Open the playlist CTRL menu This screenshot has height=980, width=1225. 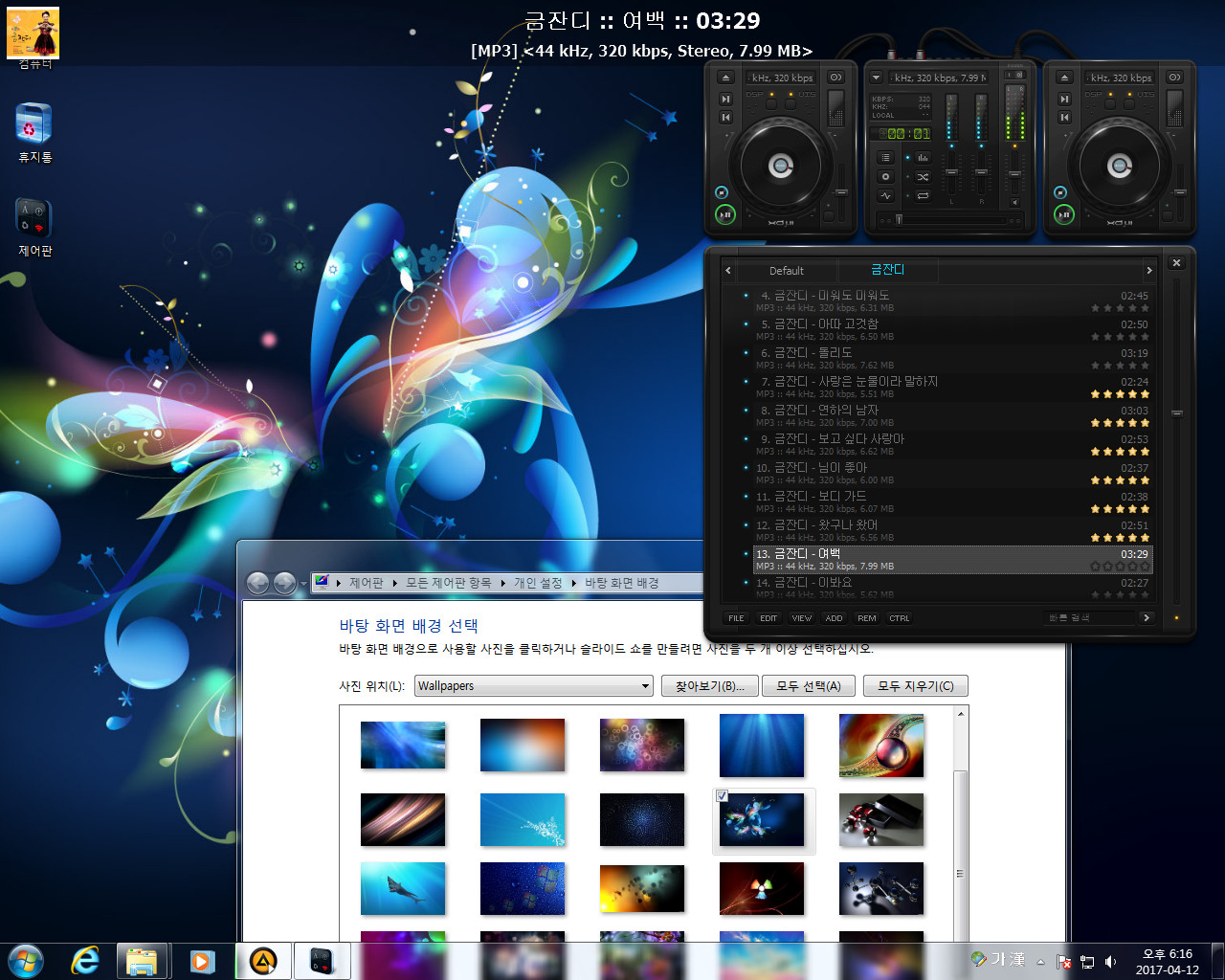(x=900, y=618)
